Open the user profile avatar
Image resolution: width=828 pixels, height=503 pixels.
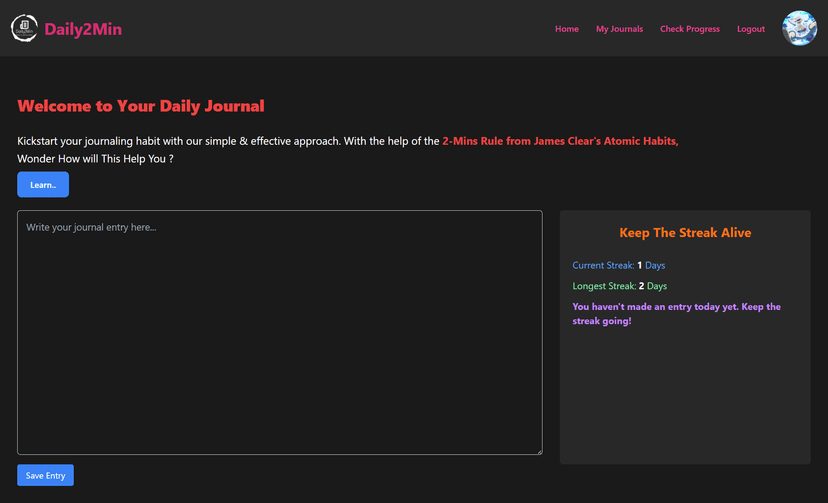coord(799,28)
